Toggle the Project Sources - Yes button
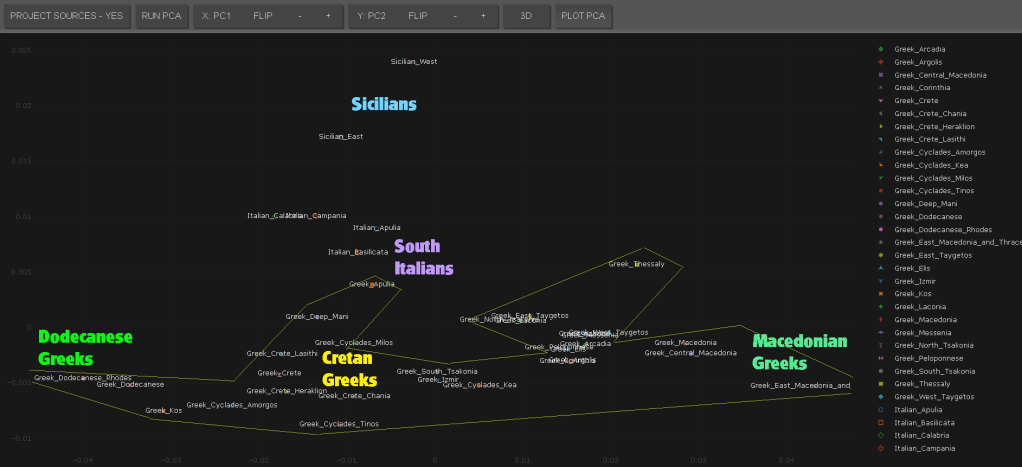Image resolution: width=1022 pixels, height=467 pixels. coord(66,16)
